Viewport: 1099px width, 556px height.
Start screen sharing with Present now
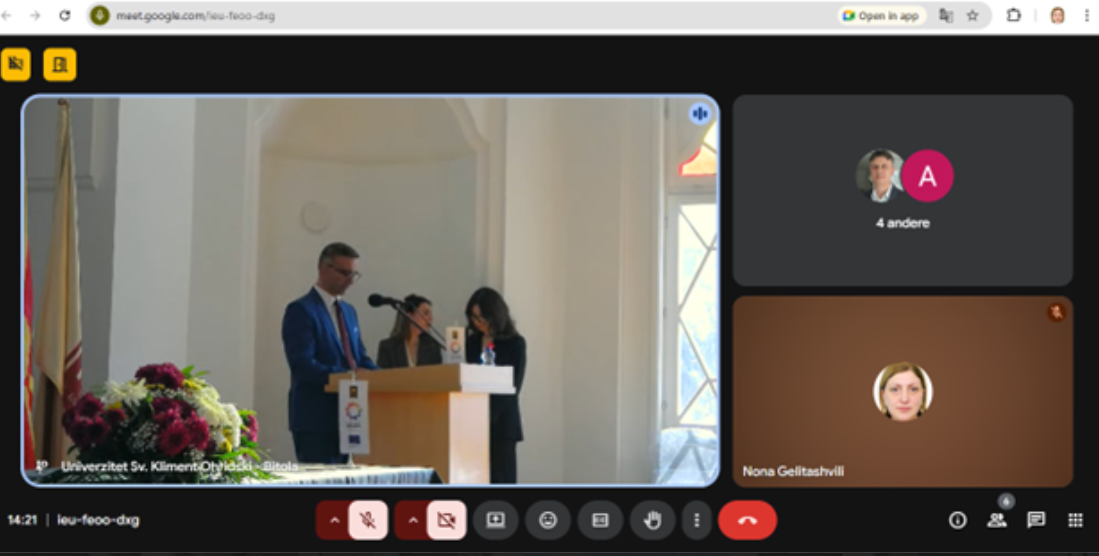495,520
